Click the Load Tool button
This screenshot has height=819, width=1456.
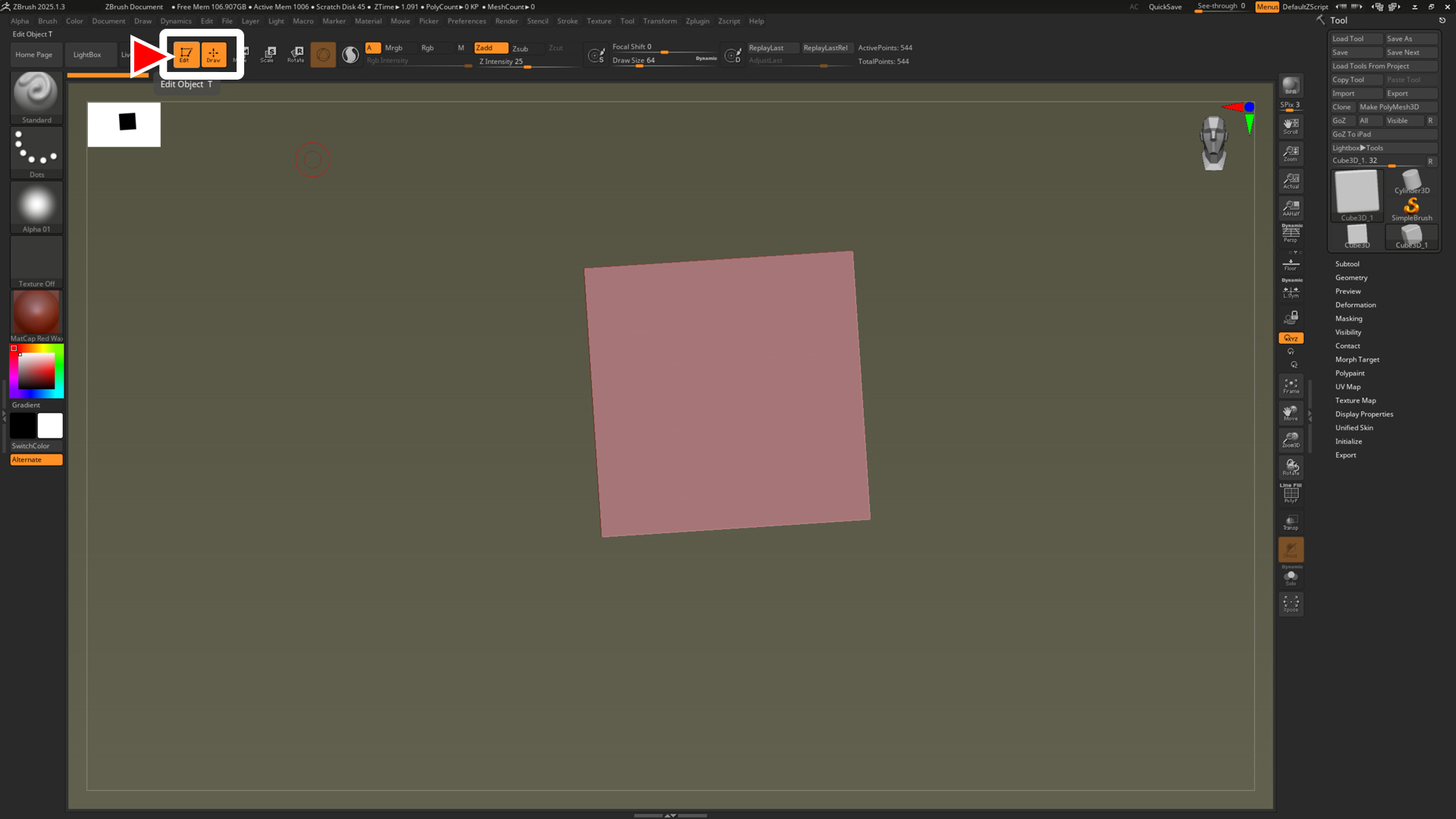(1356, 39)
